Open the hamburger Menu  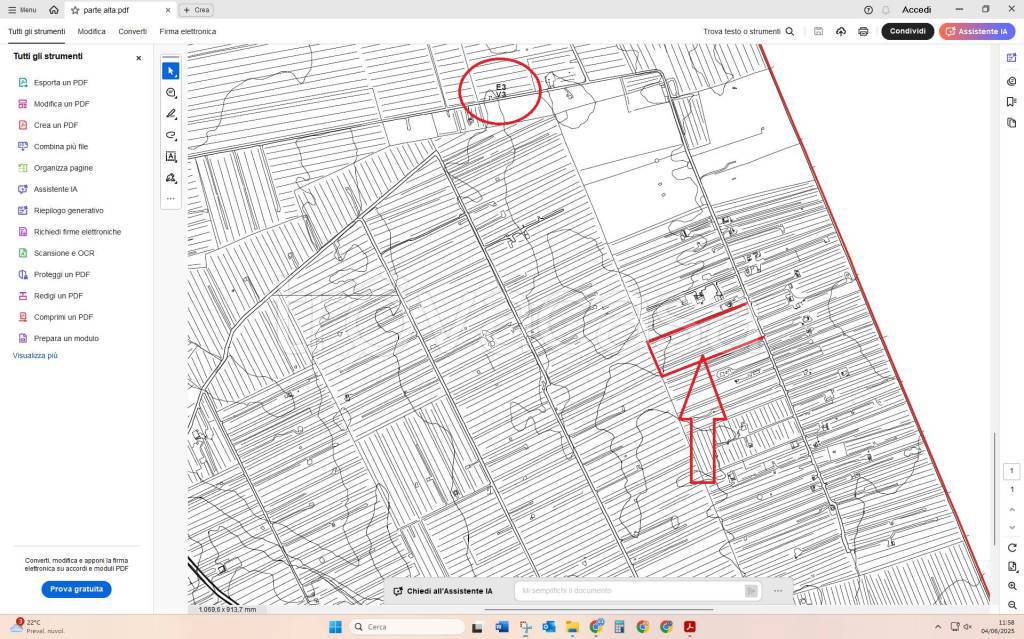point(22,10)
